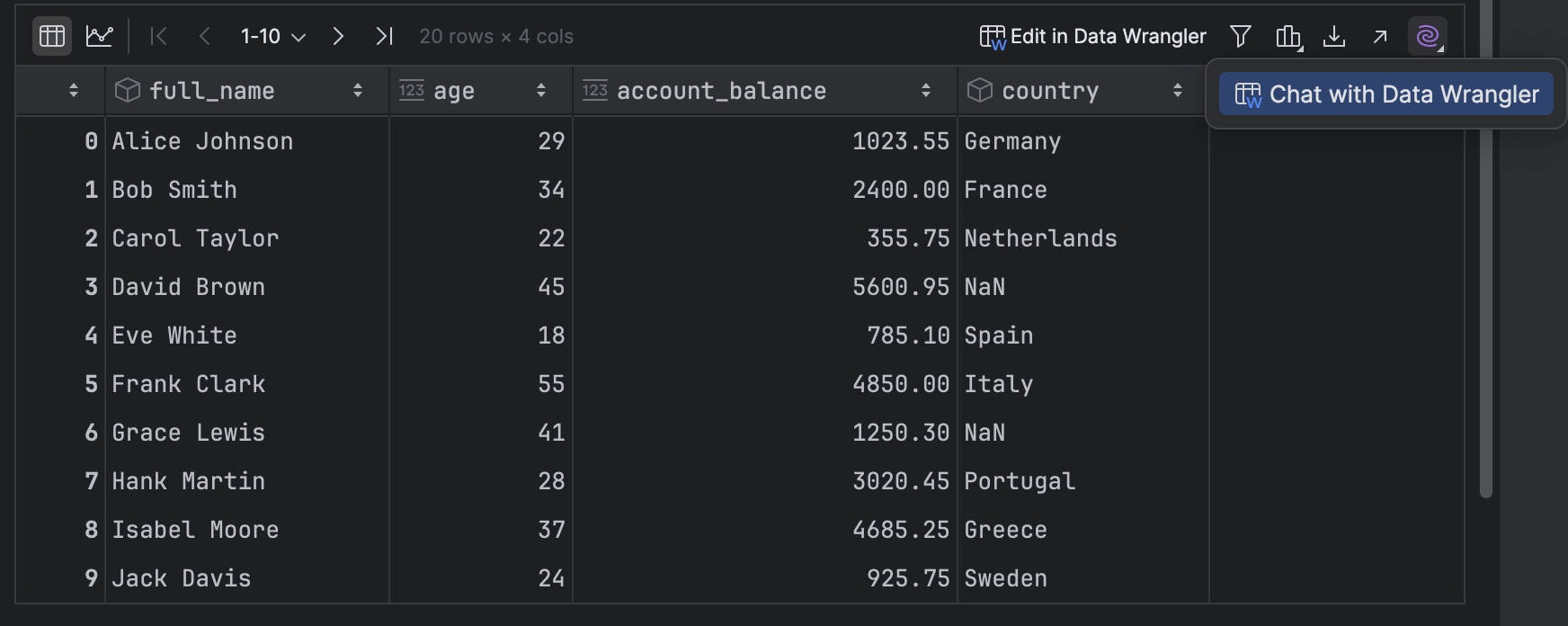Select the Netherlands country cell
This screenshot has width=1568, height=626.
pyautogui.click(x=1040, y=238)
